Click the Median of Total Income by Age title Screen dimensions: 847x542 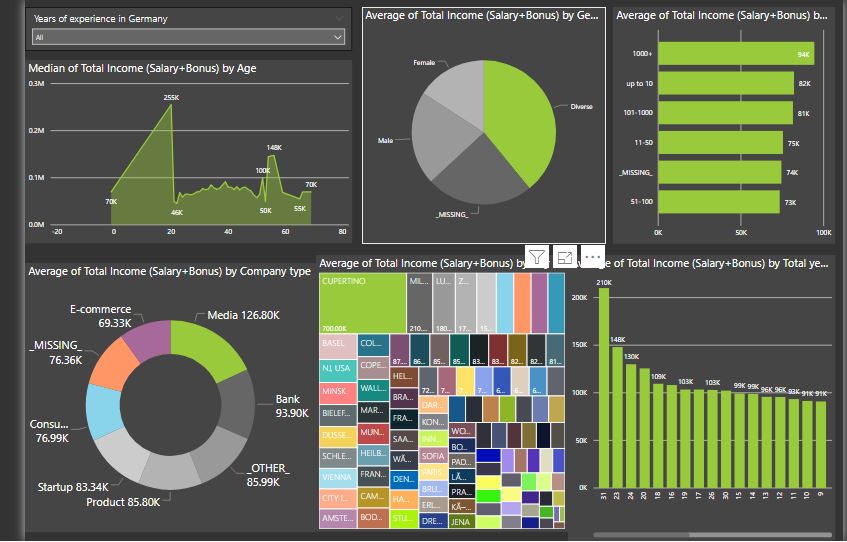tap(142, 68)
